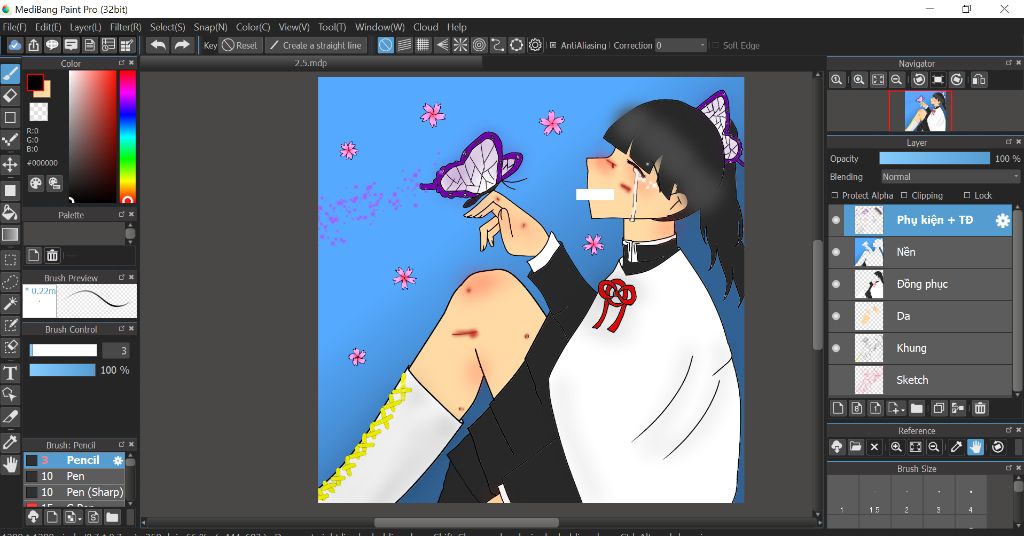Toggle the Clipping checkbox
Screen dimensions: 1024x536
pos(904,195)
